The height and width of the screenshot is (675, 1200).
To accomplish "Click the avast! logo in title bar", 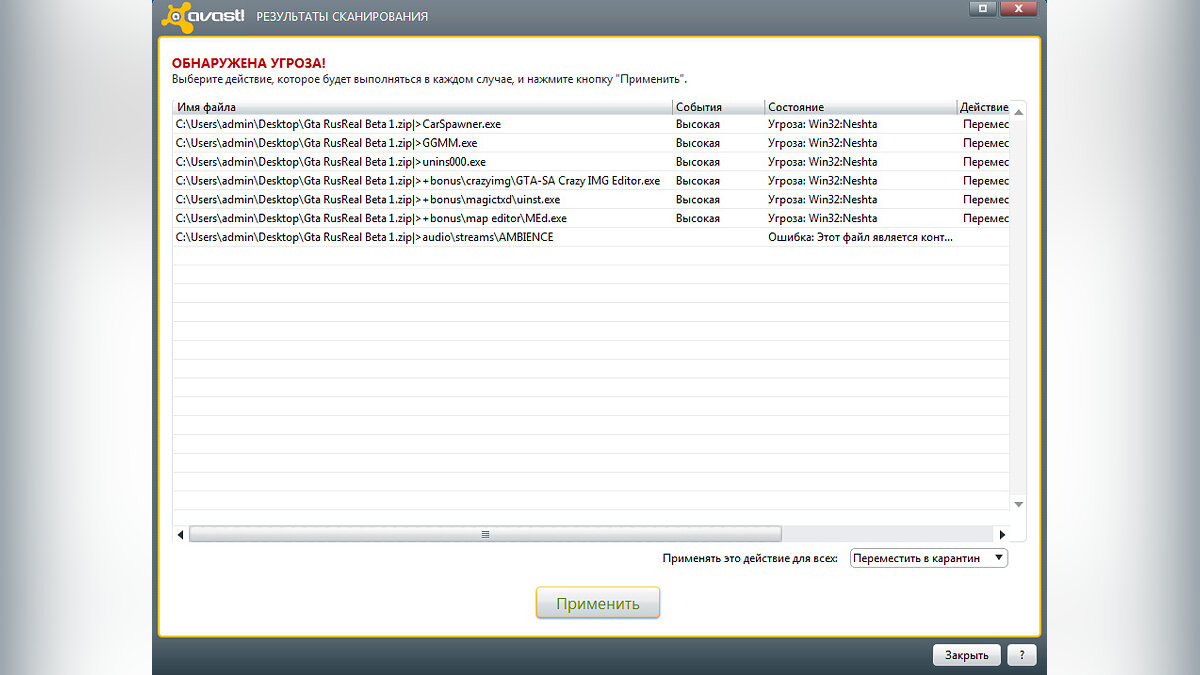I will coord(204,15).
